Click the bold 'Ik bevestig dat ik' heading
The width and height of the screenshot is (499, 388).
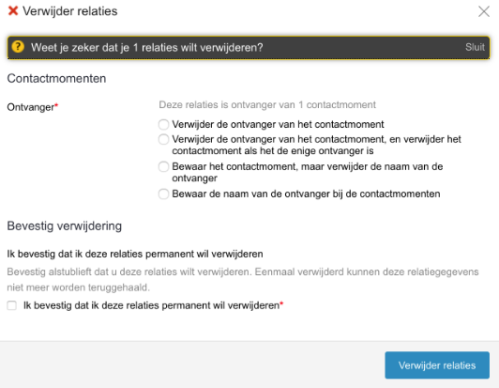(135, 254)
